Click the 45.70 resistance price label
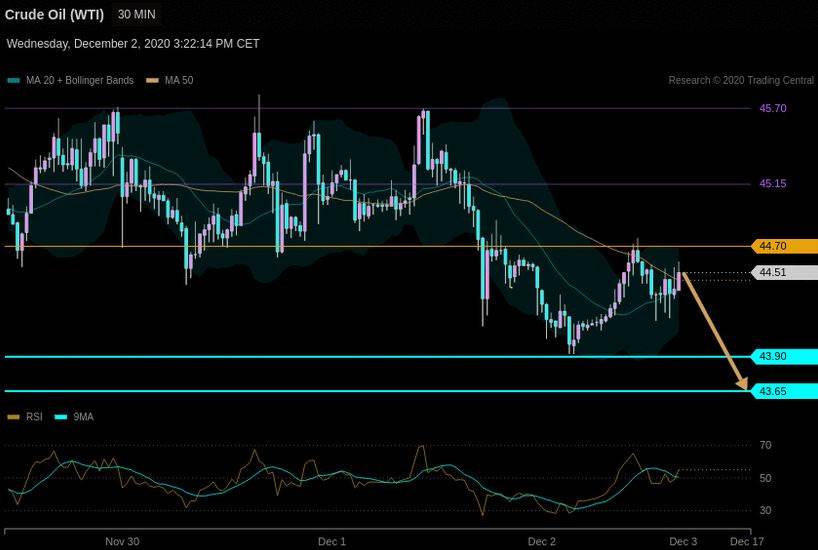The image size is (818, 550). (773, 109)
